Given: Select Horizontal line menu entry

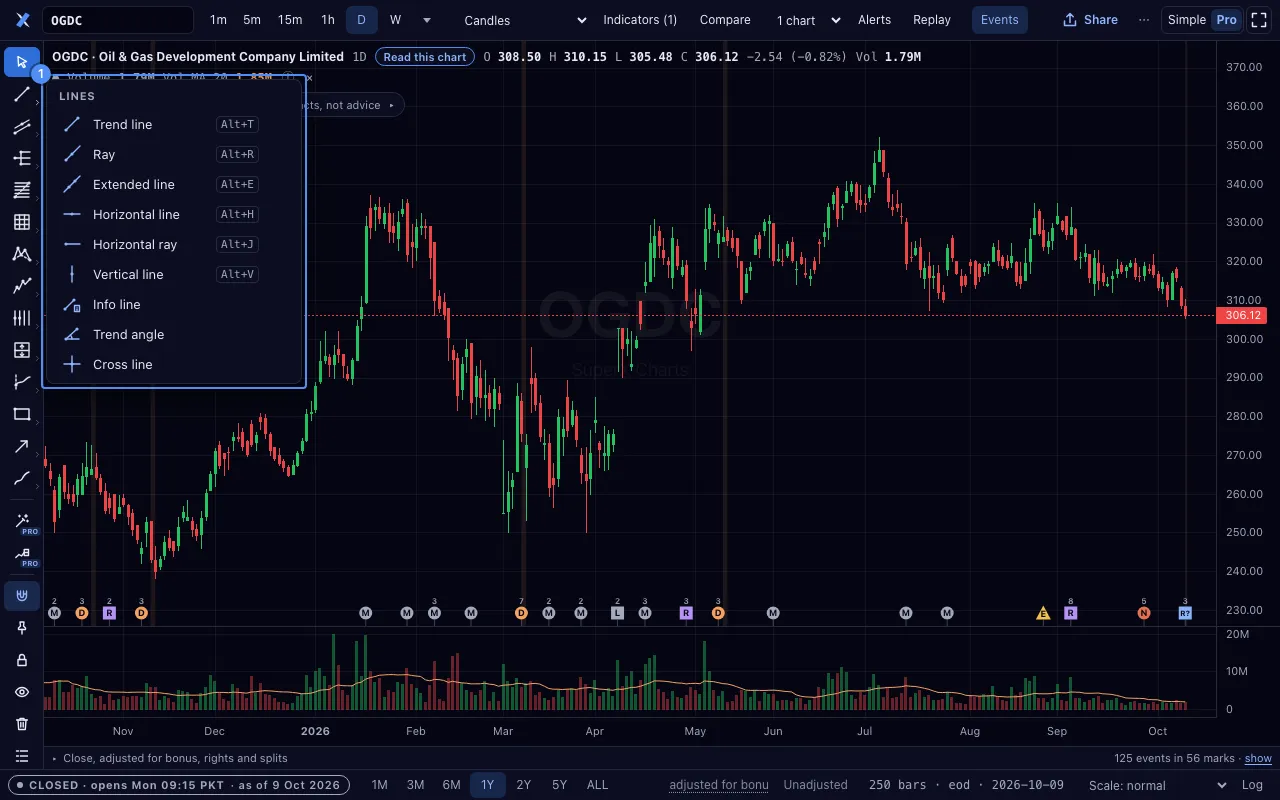Looking at the screenshot, I should coord(174,214).
